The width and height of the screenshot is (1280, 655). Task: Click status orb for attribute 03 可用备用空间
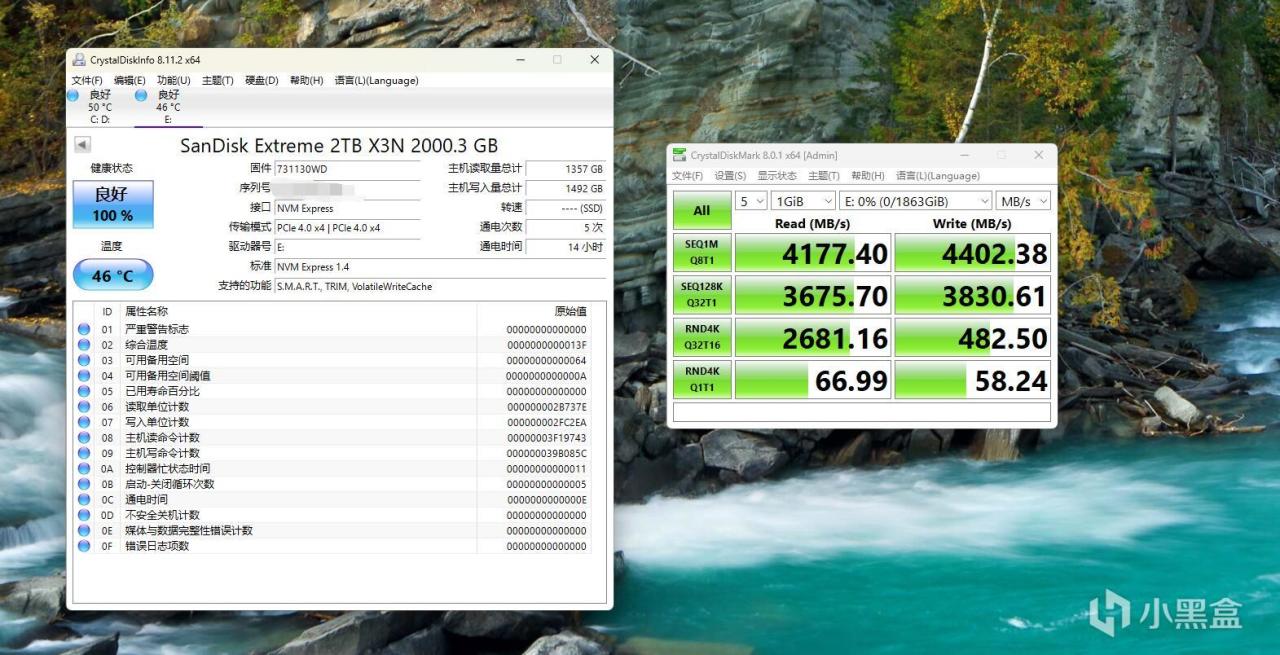(84, 360)
